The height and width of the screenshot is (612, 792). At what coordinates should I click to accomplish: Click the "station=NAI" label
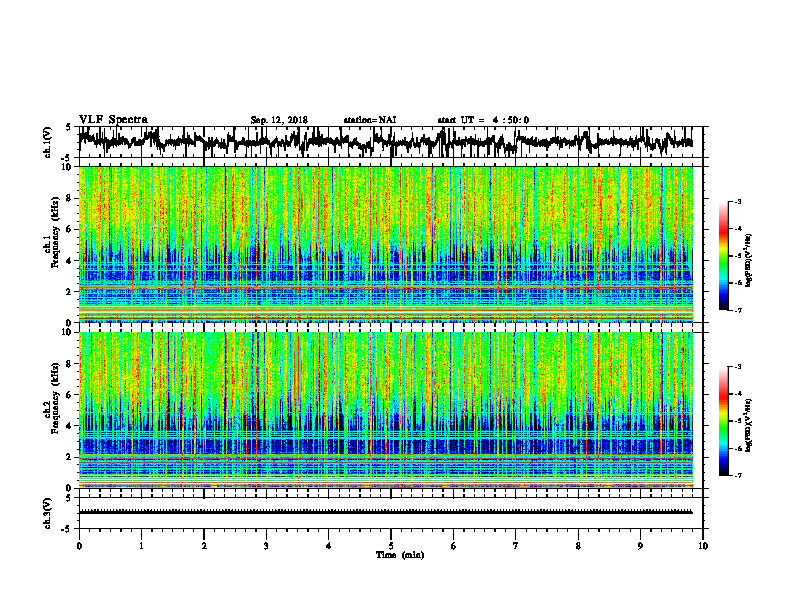370,120
